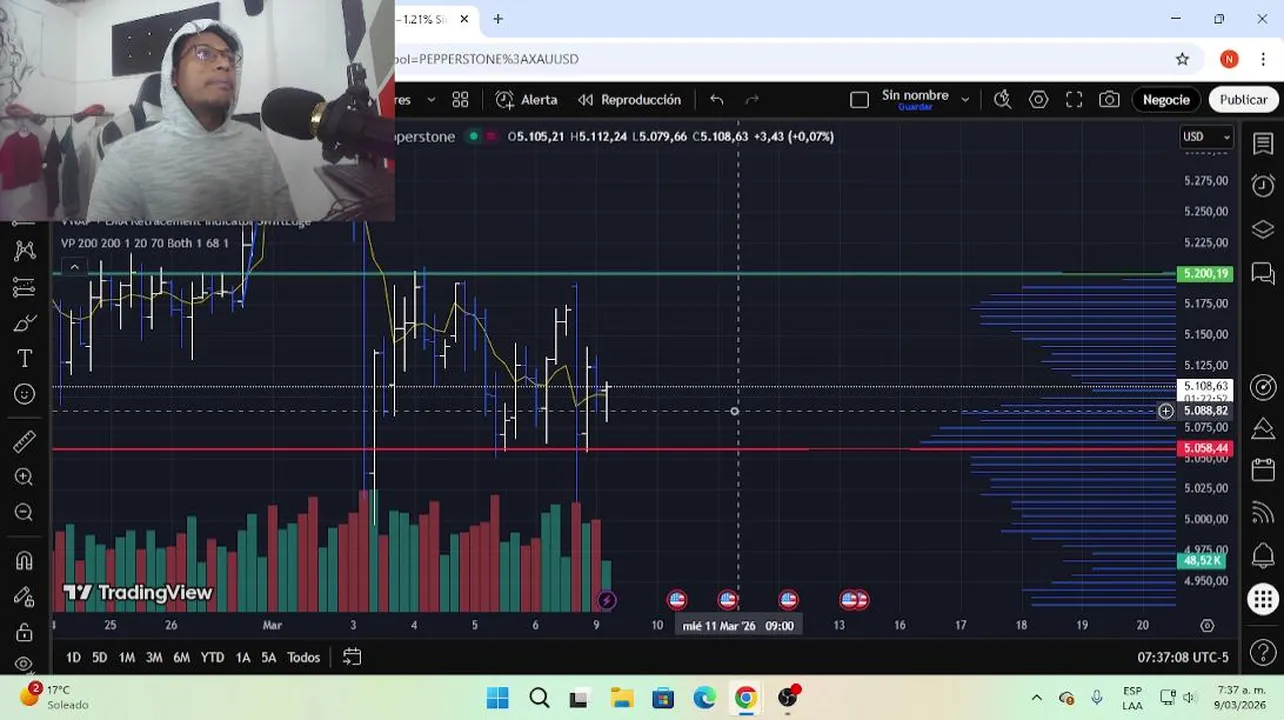
Task: Select the pattern (XABCD) drawing tool
Action: [x=25, y=250]
